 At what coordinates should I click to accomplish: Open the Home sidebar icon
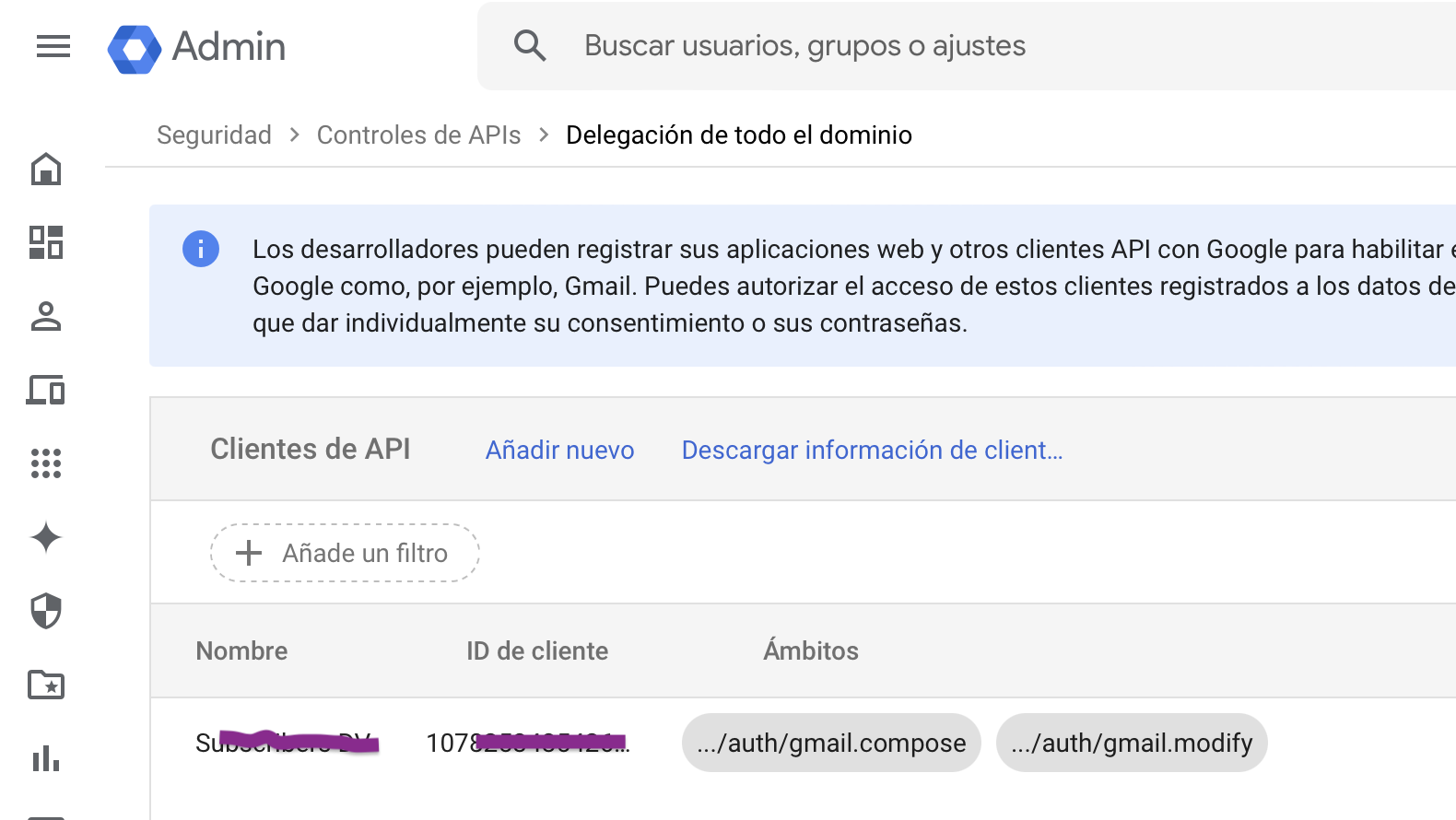tap(46, 170)
